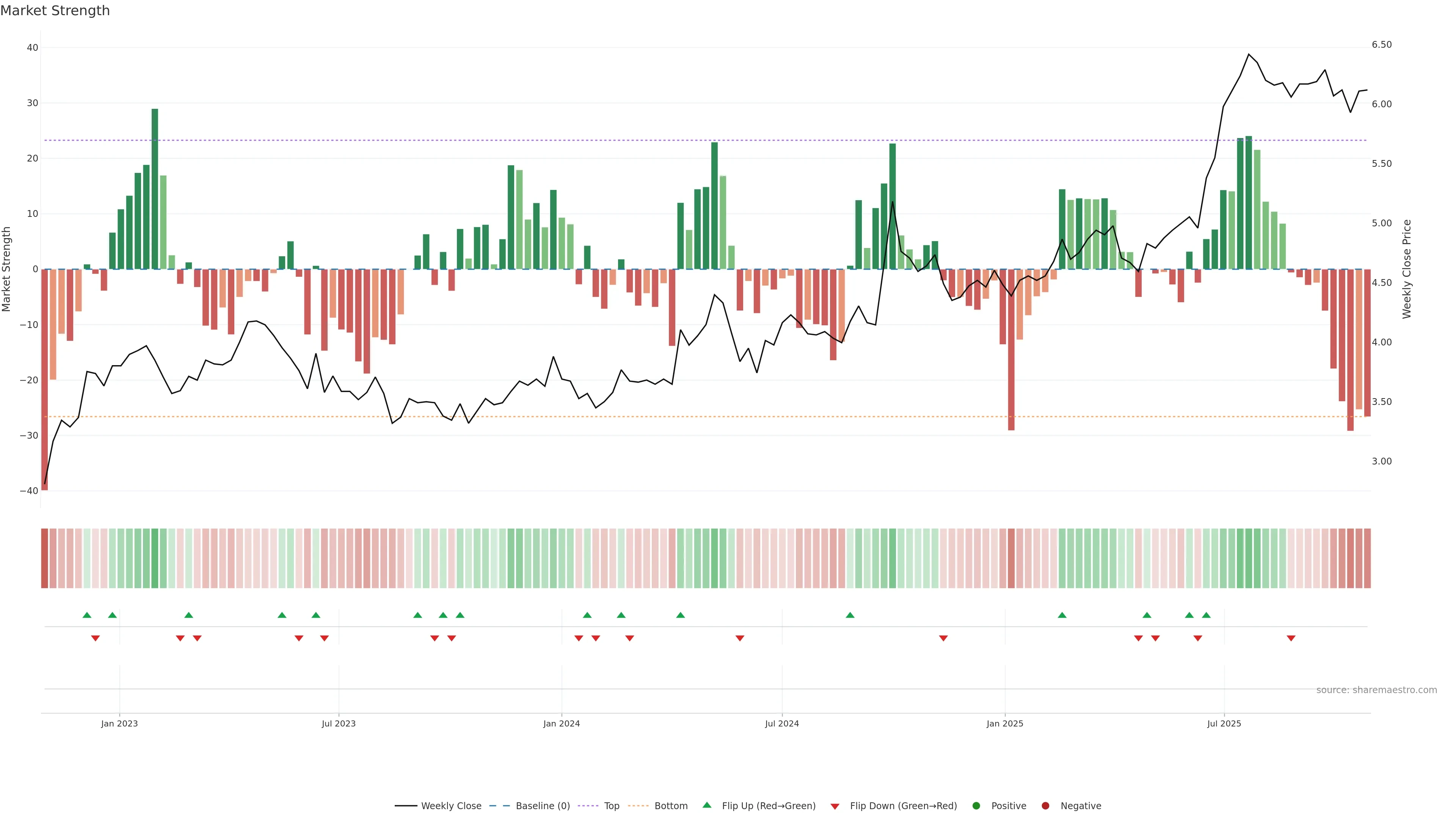1456x819 pixels.
Task: Click the Positive green circle legend icon
Action: 976,806
